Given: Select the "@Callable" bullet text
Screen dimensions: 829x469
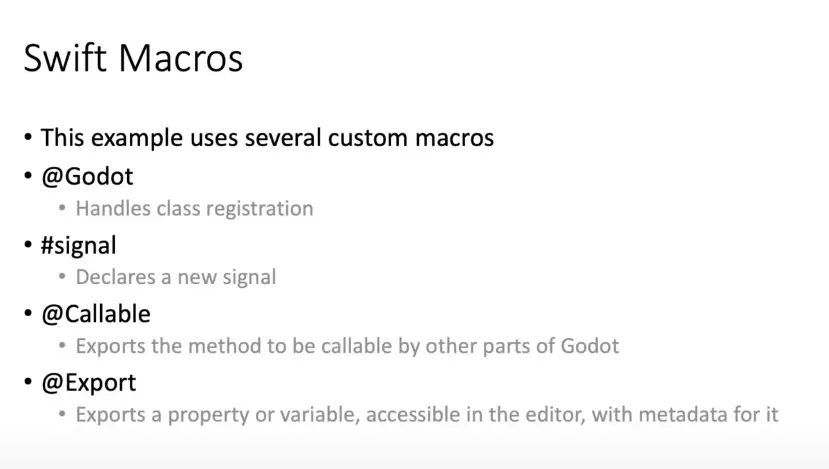Looking at the screenshot, I should pyautogui.click(x=95, y=314).
